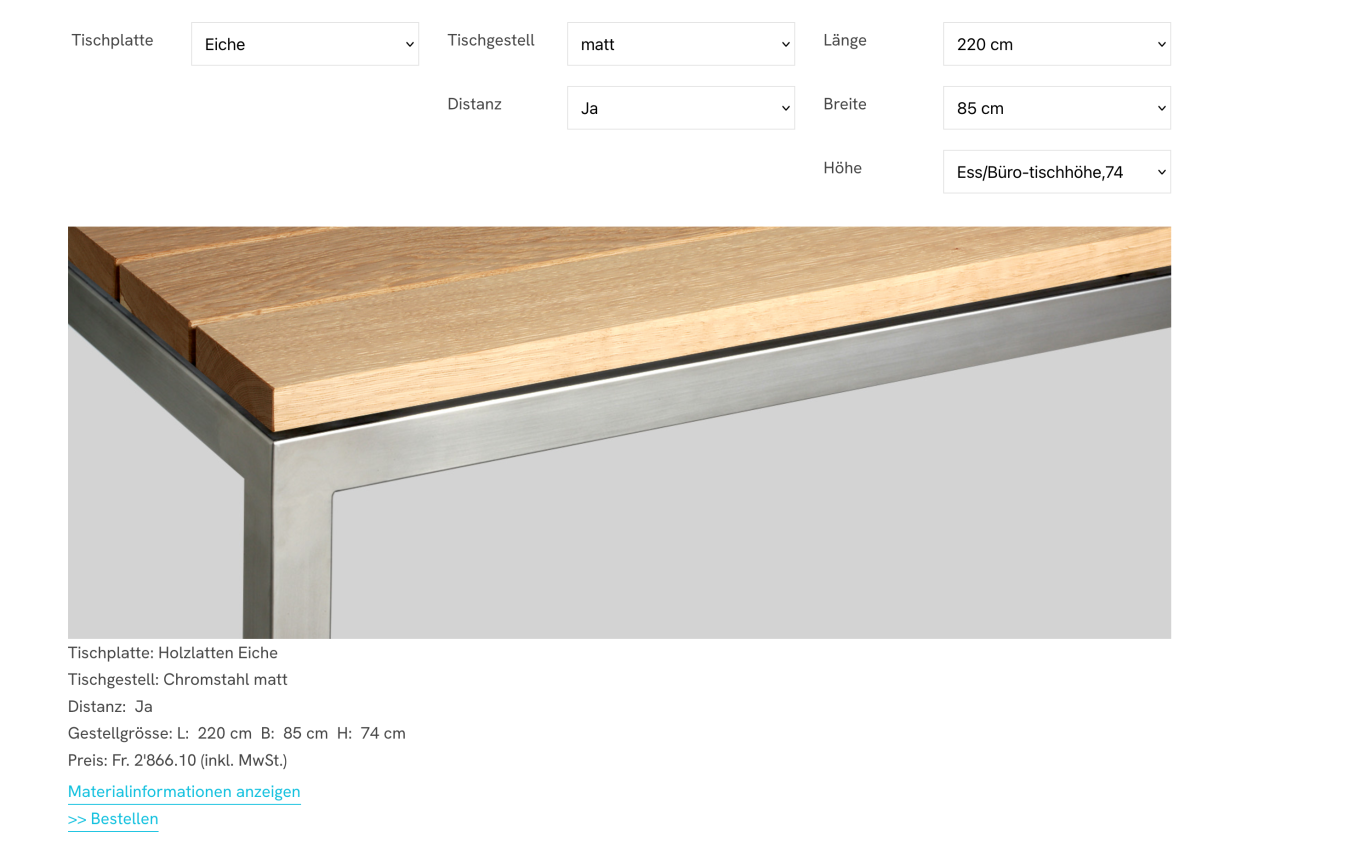Viewport: 1356px width, 854px height.
Task: Click the oak table product image
Action: coord(619,432)
